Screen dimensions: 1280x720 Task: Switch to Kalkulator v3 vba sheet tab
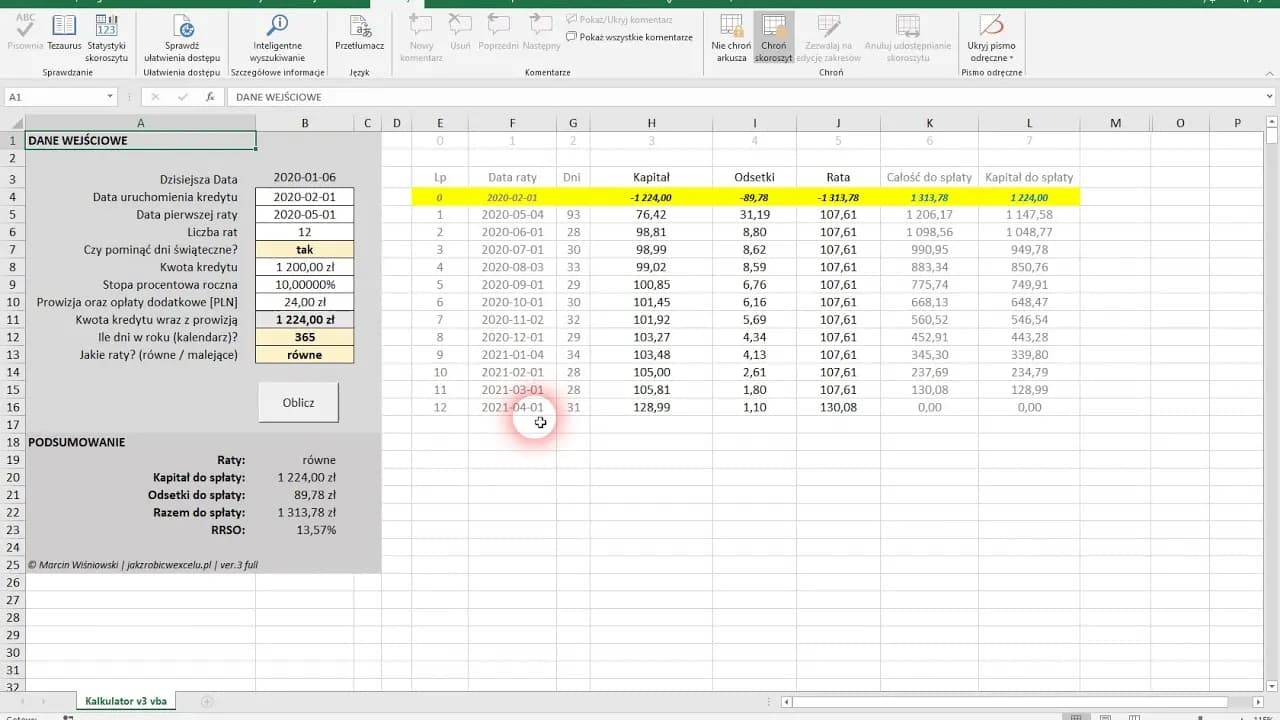(x=126, y=702)
